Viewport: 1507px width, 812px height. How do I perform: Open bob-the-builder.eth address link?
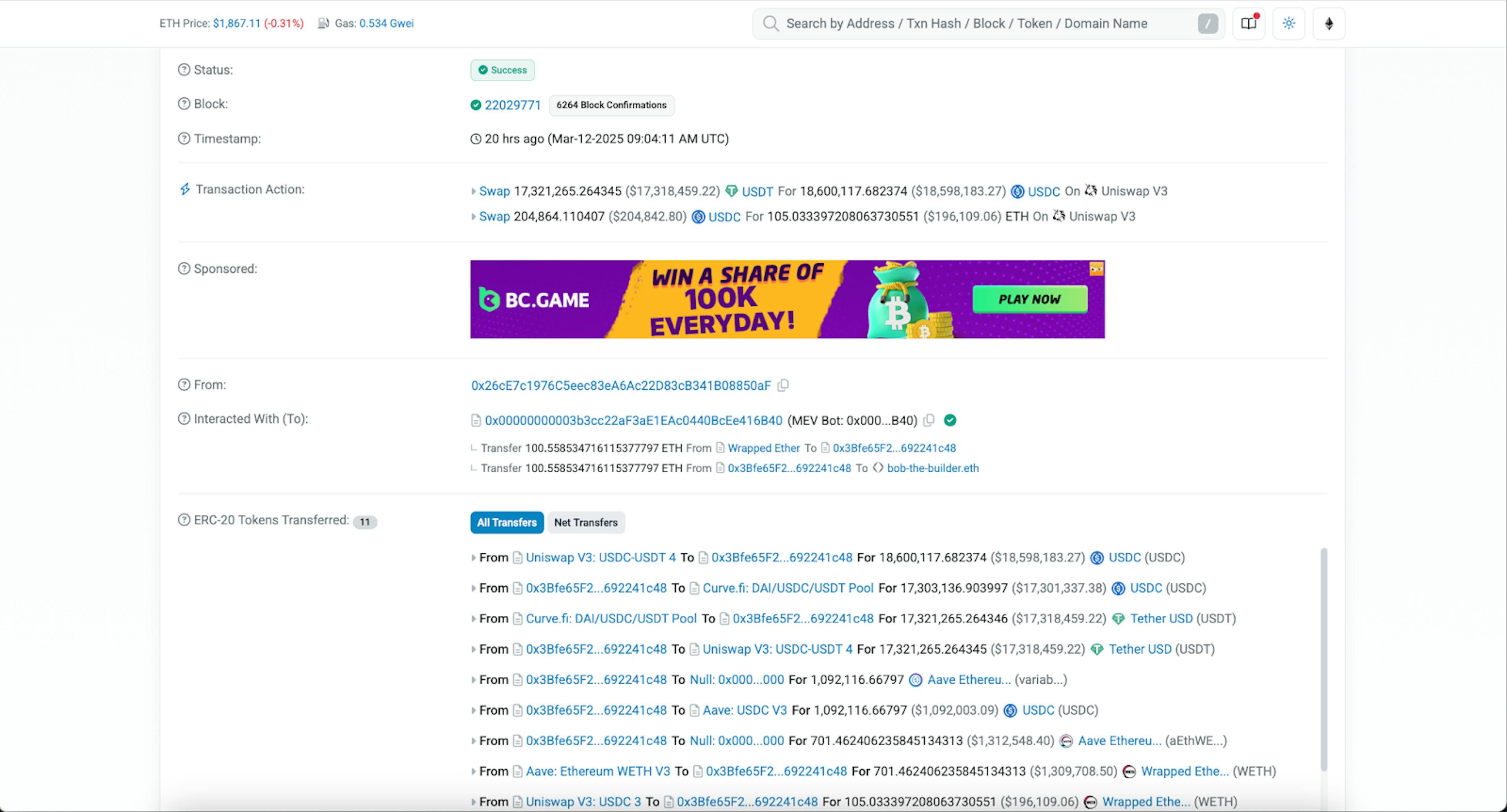point(932,468)
